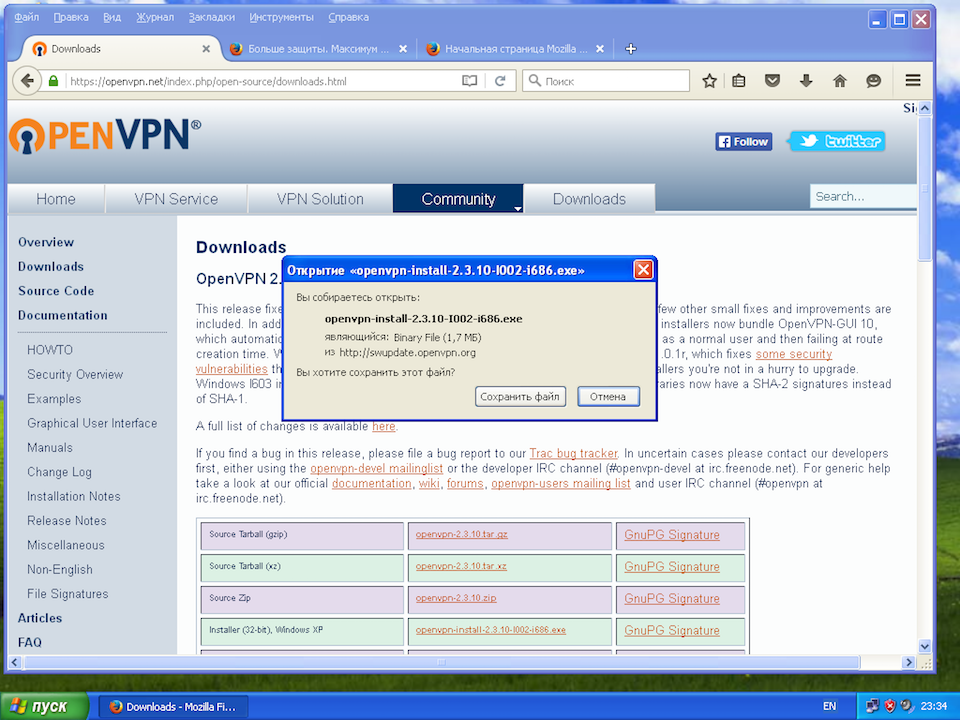Click the browser back arrow button
960x720 pixels.
pos(26,81)
